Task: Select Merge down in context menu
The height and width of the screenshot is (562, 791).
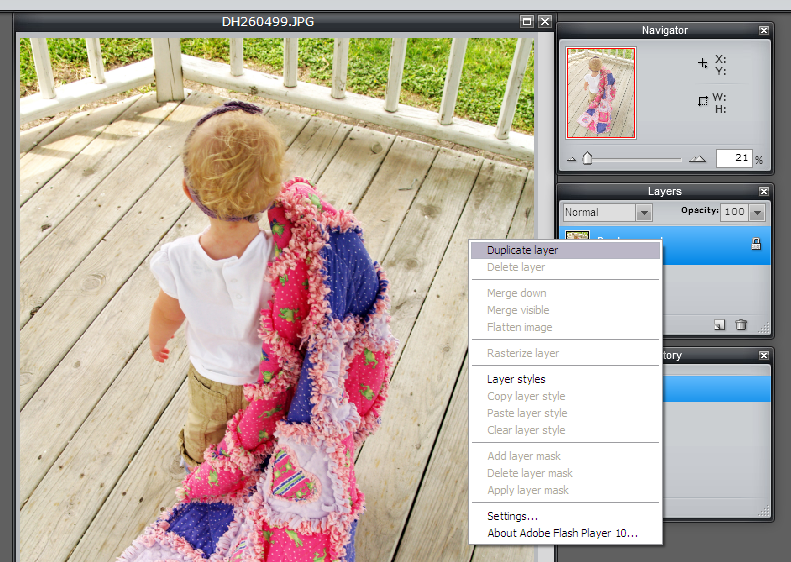Action: click(x=565, y=293)
